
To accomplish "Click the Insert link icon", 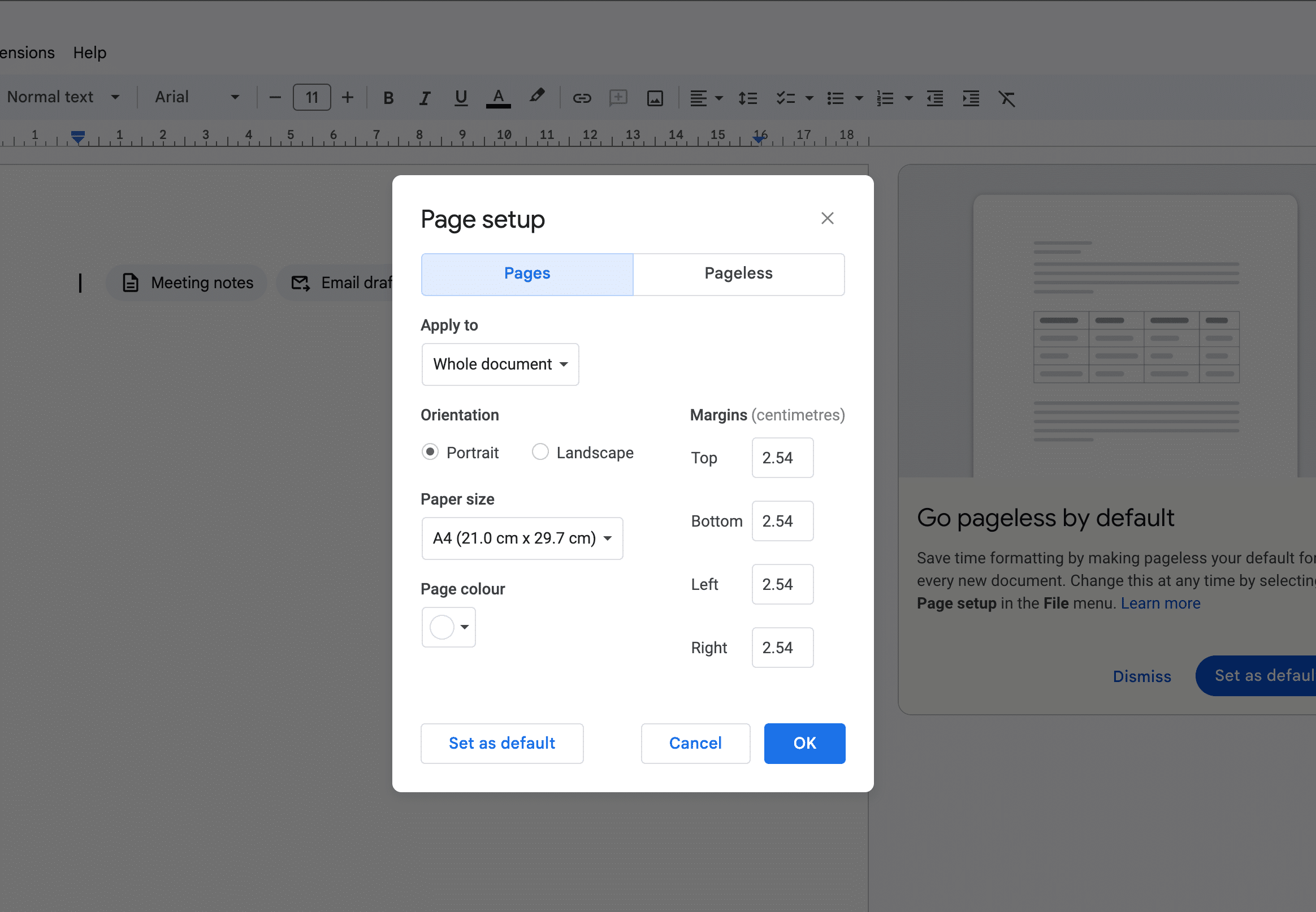I will coord(581,98).
